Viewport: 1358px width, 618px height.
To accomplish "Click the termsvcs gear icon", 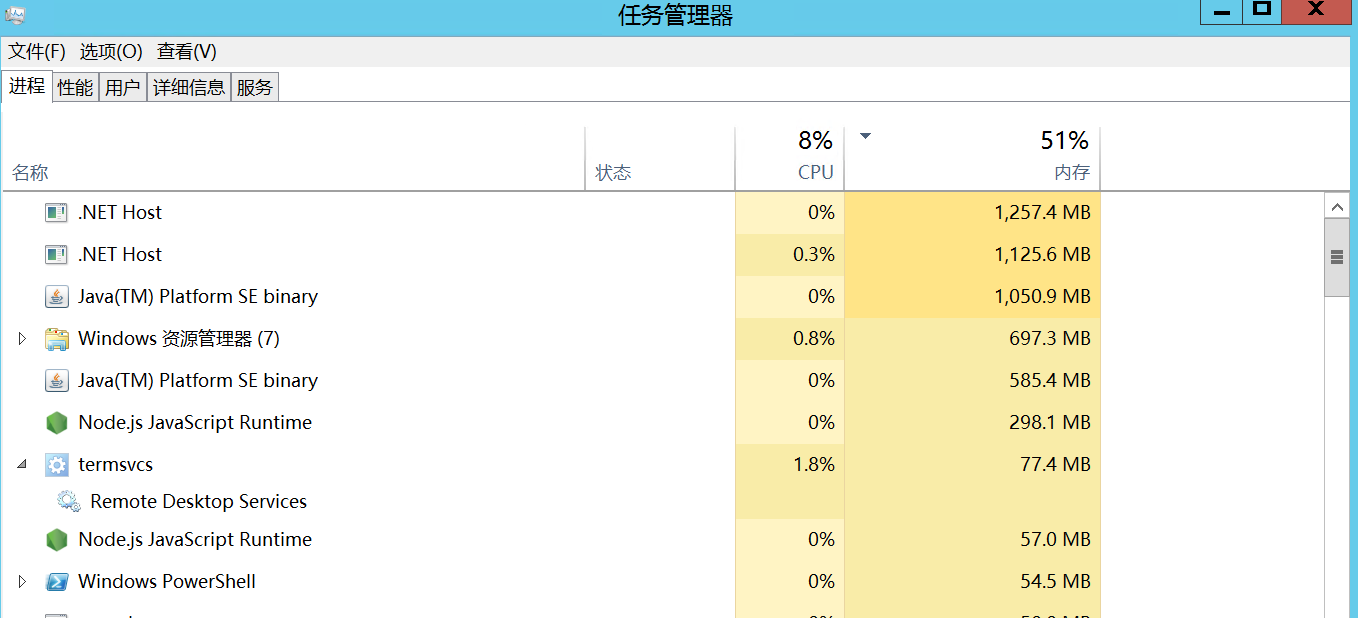I will tap(56, 465).
